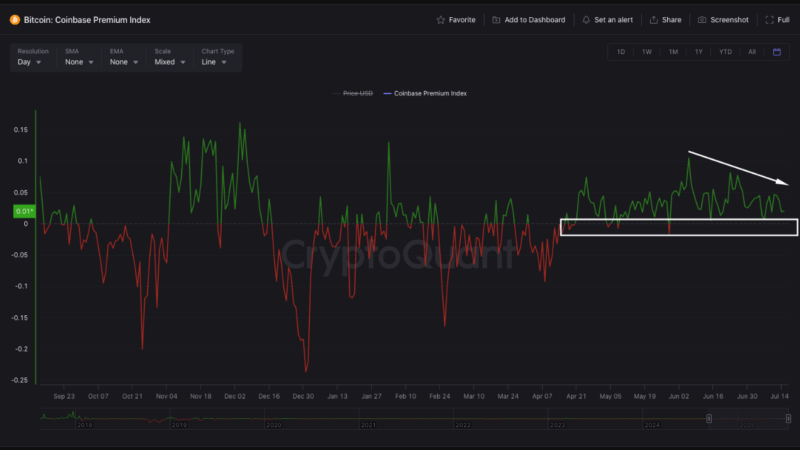Screen dimensions: 800x450
Task: Click the chart title Bitcoin: Coinbase Premium Index
Action: pyautogui.click(x=87, y=20)
